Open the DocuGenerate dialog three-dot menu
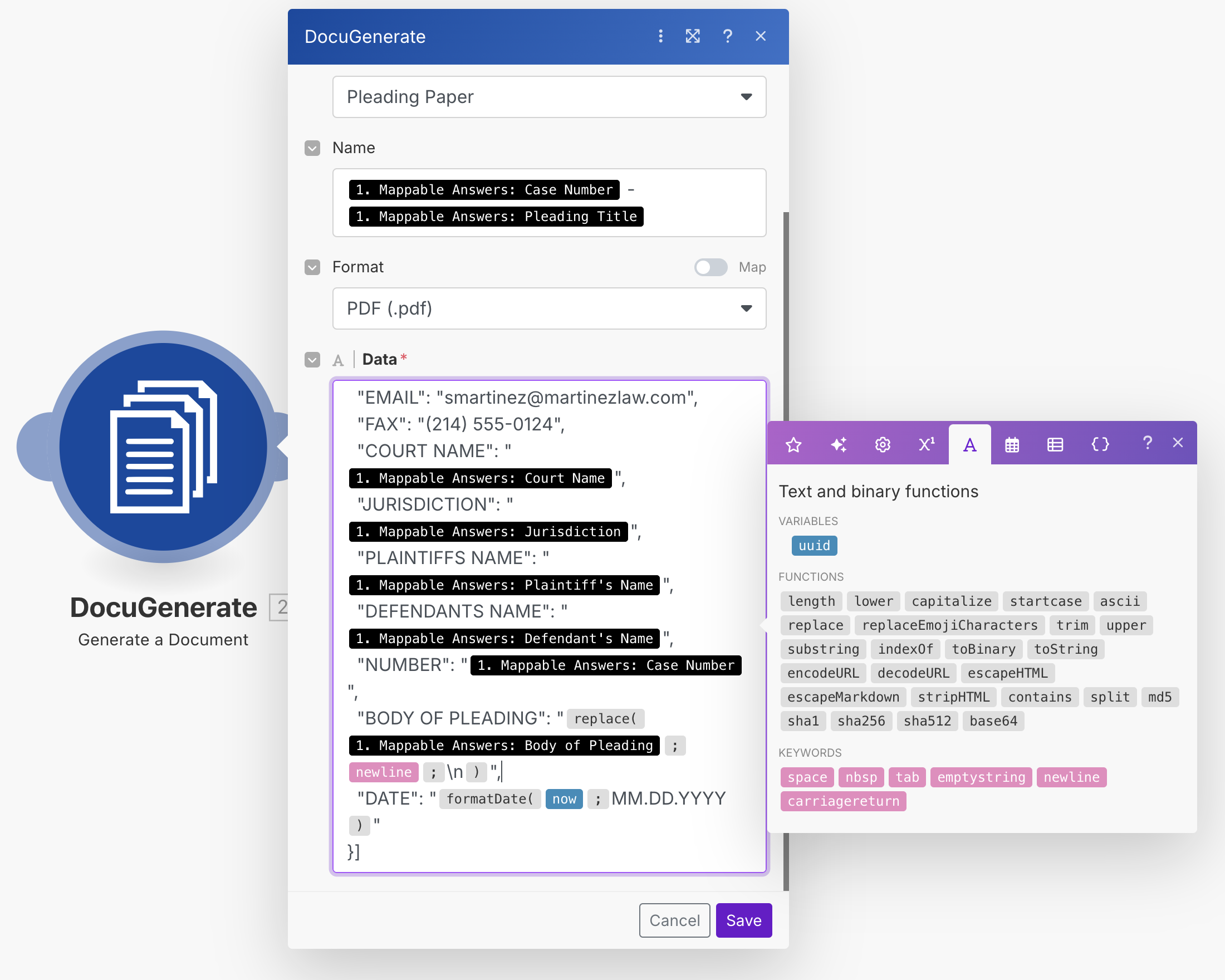The image size is (1225, 980). tap(660, 36)
